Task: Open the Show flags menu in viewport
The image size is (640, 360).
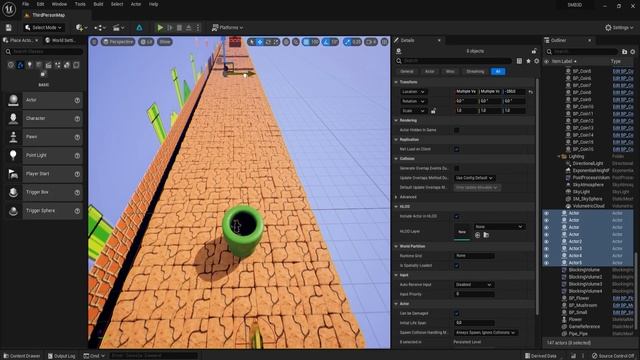Action: click(x=164, y=42)
